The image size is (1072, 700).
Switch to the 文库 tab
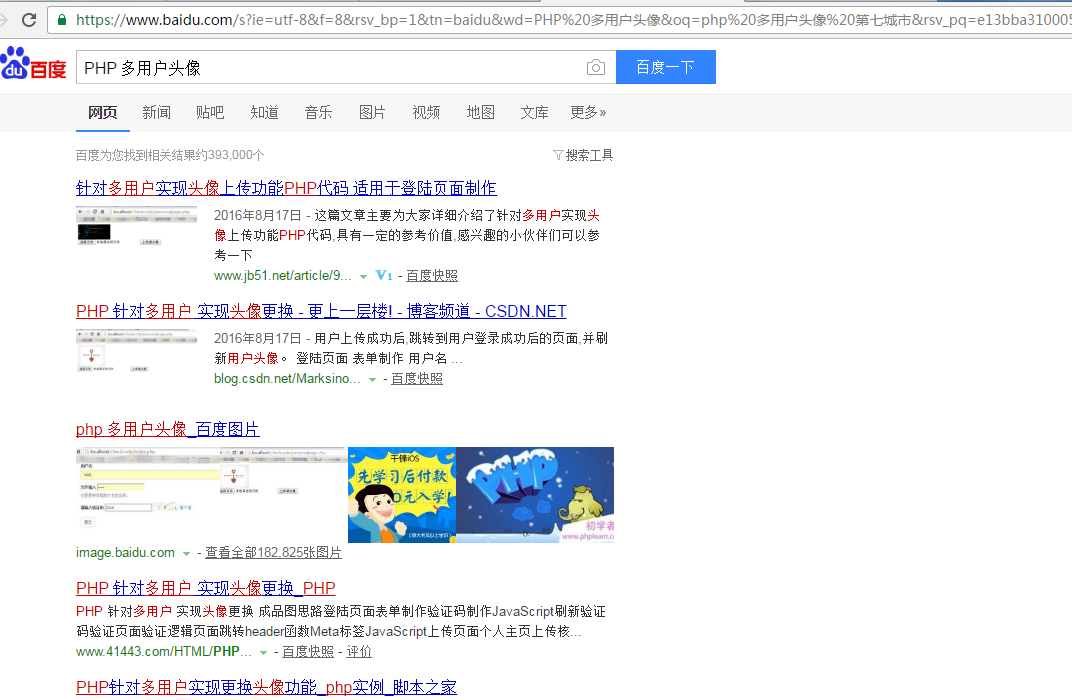[535, 112]
